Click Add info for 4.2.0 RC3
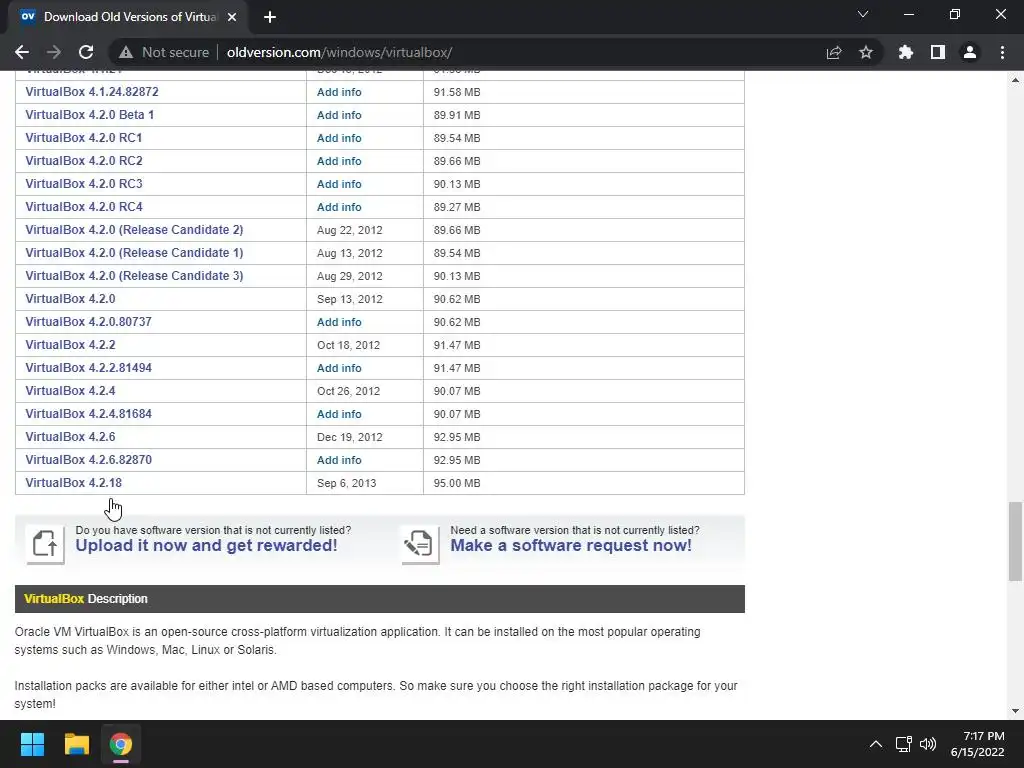The width and height of the screenshot is (1024, 768). (x=339, y=184)
